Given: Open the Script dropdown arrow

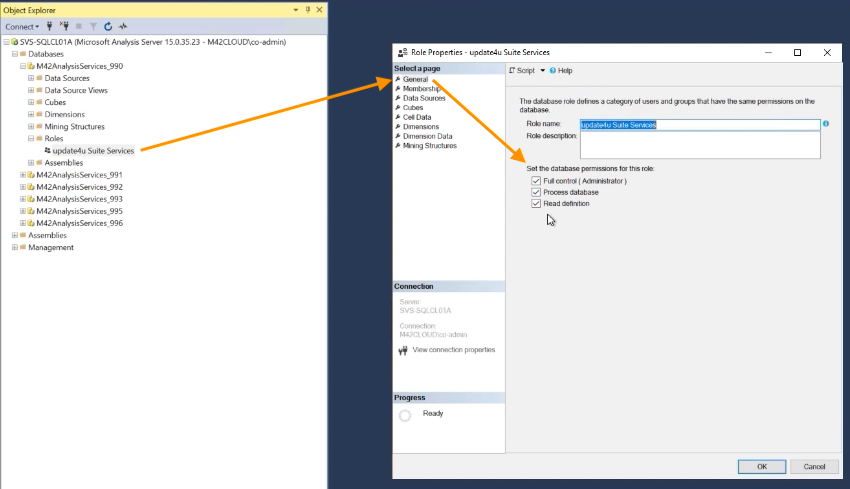Looking at the screenshot, I should (x=543, y=71).
